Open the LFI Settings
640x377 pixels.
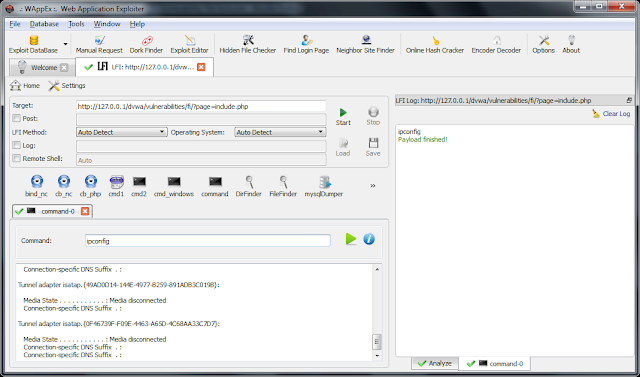click(67, 86)
